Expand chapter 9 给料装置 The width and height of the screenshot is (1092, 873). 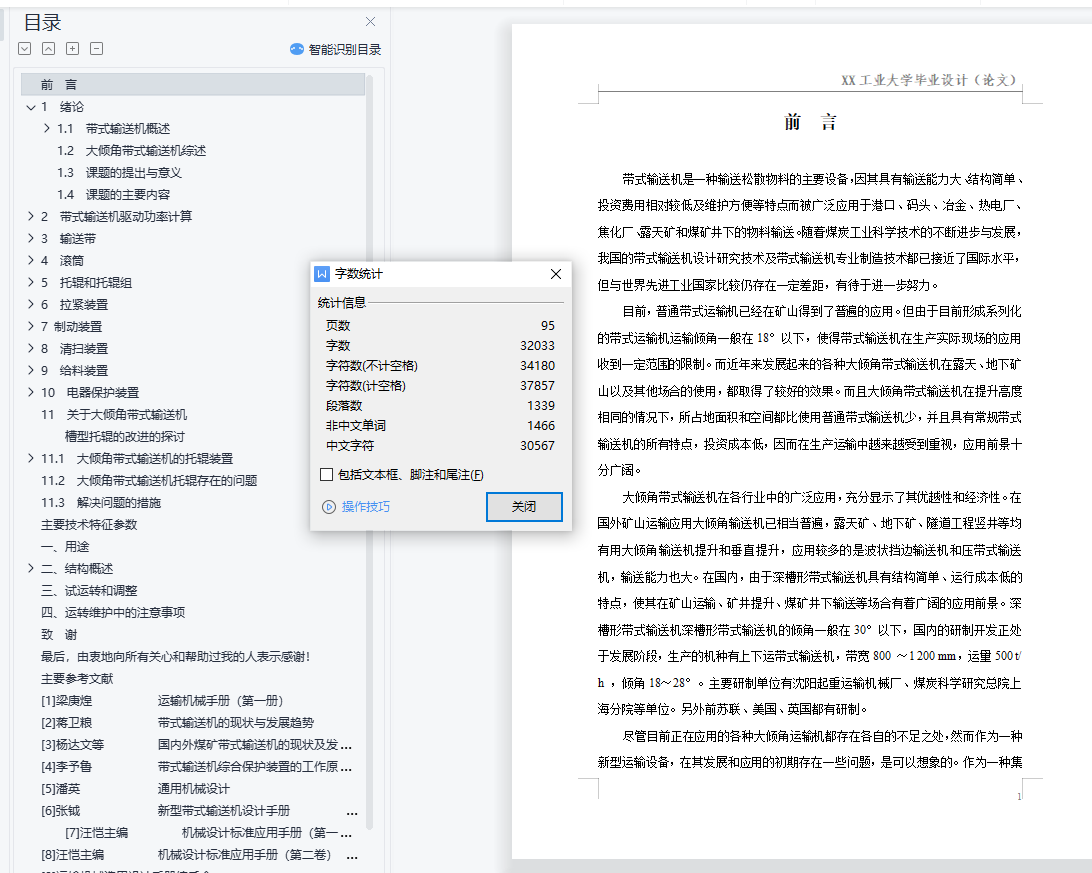(31, 370)
